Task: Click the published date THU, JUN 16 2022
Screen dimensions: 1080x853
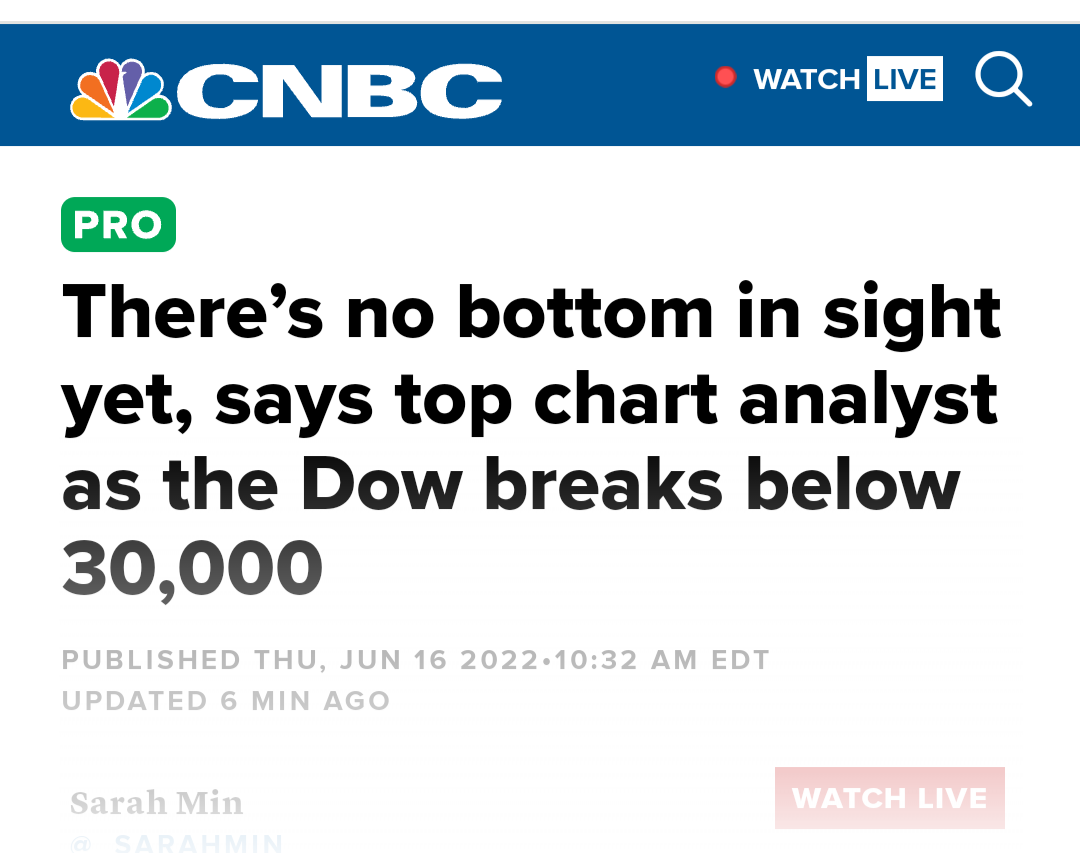Action: pos(396,660)
